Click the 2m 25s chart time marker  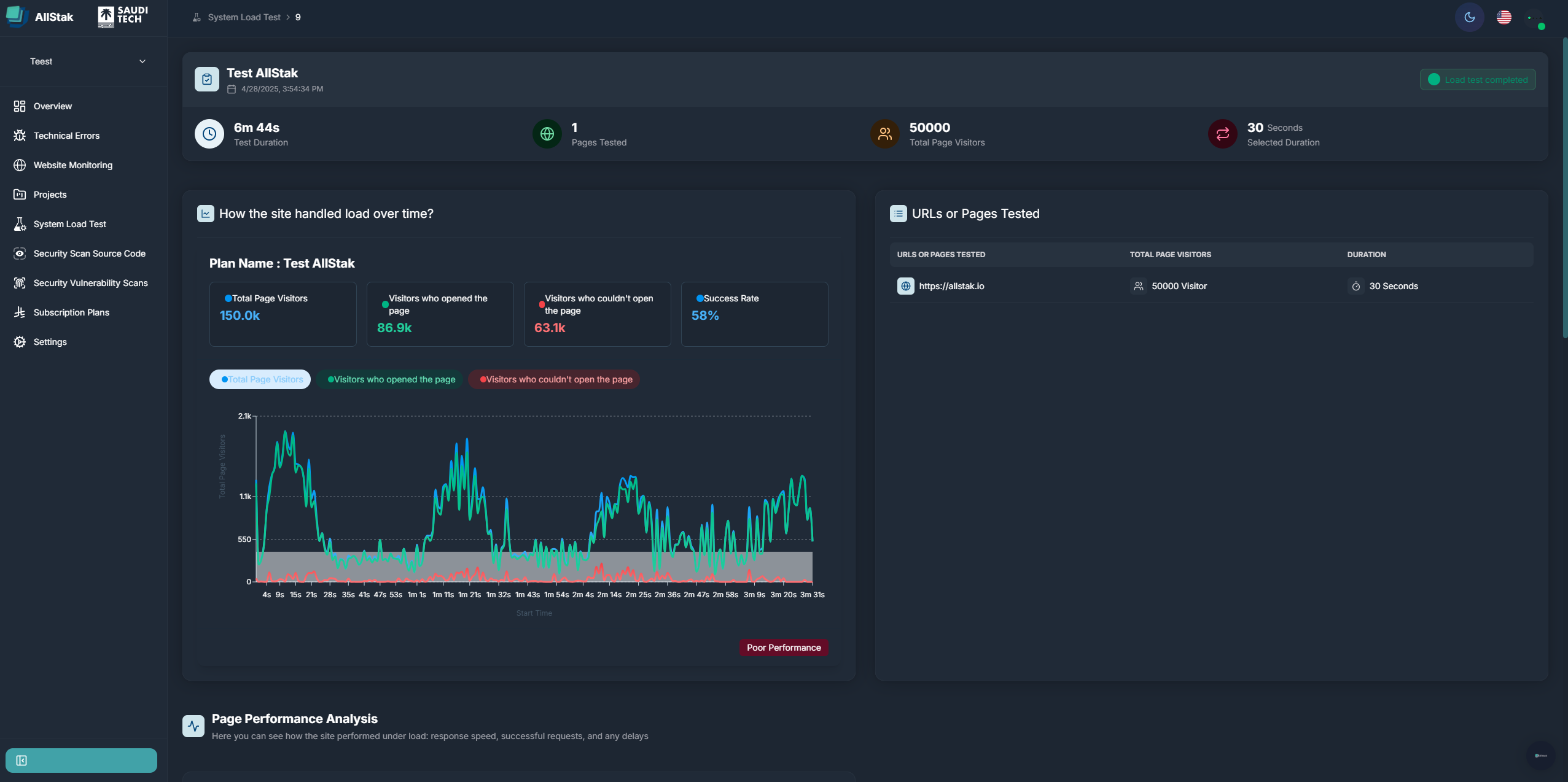[638, 595]
